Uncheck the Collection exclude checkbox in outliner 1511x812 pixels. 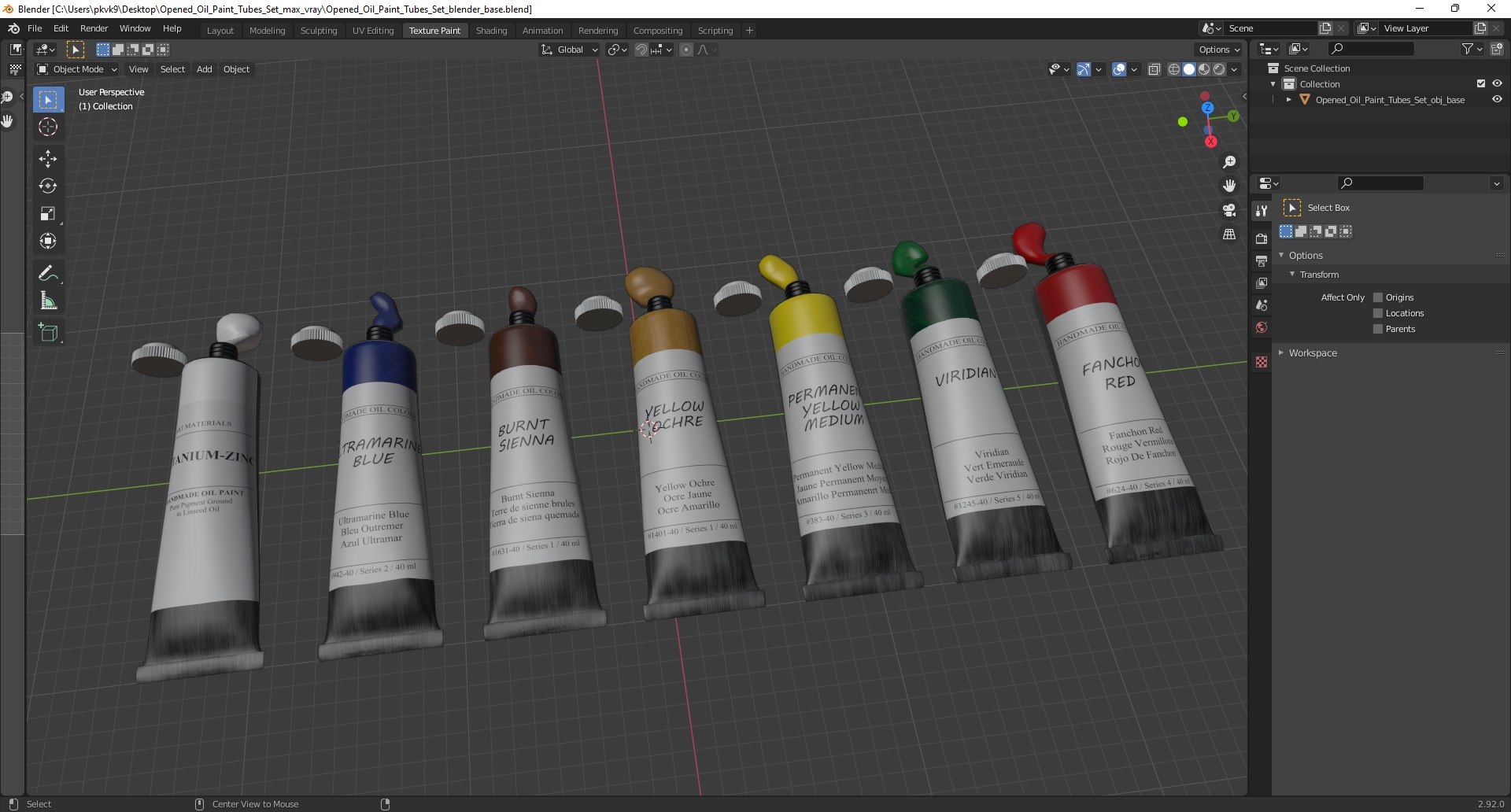1481,83
